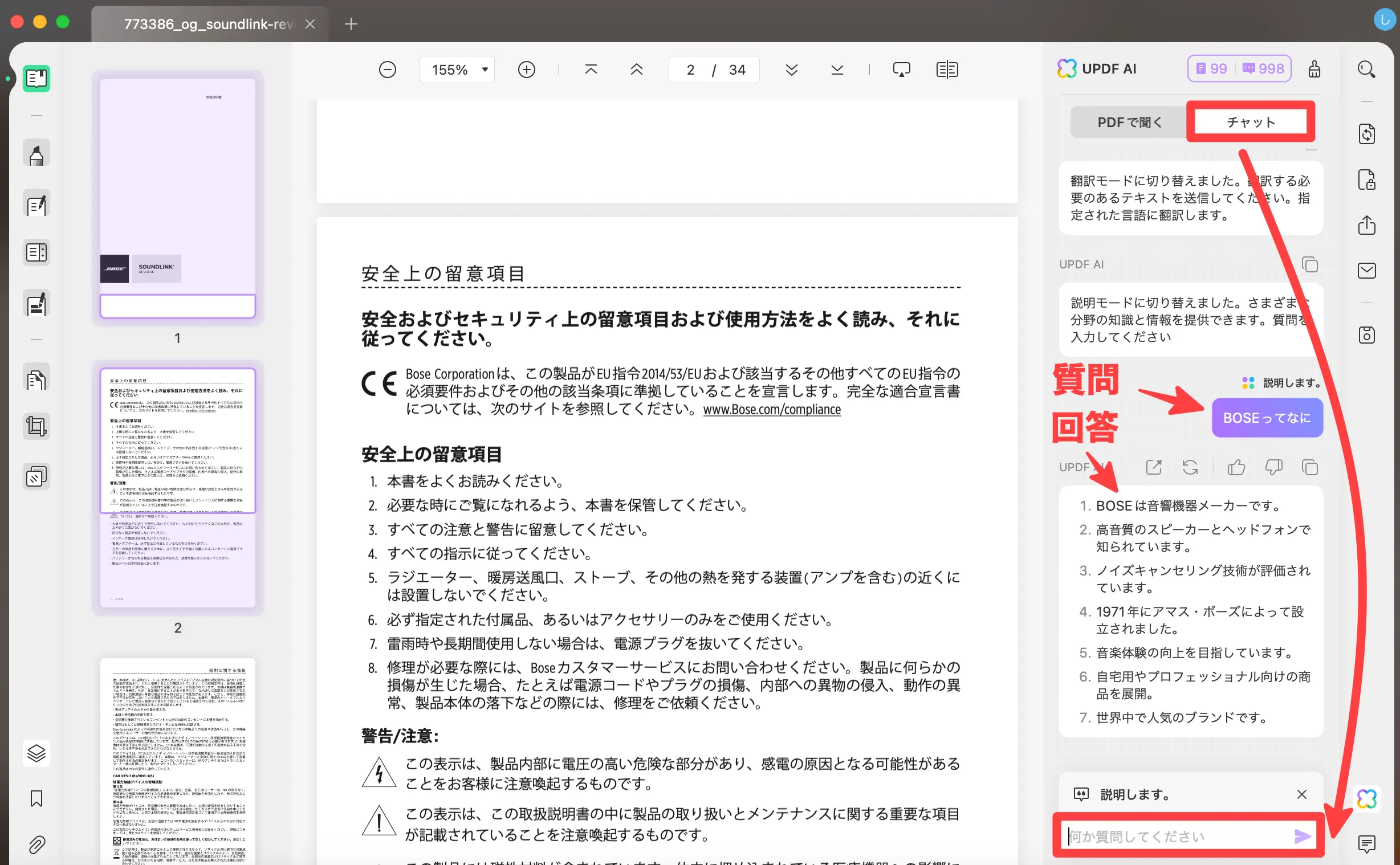Select page 3 thumbnail
1400x865 pixels.
click(177, 761)
